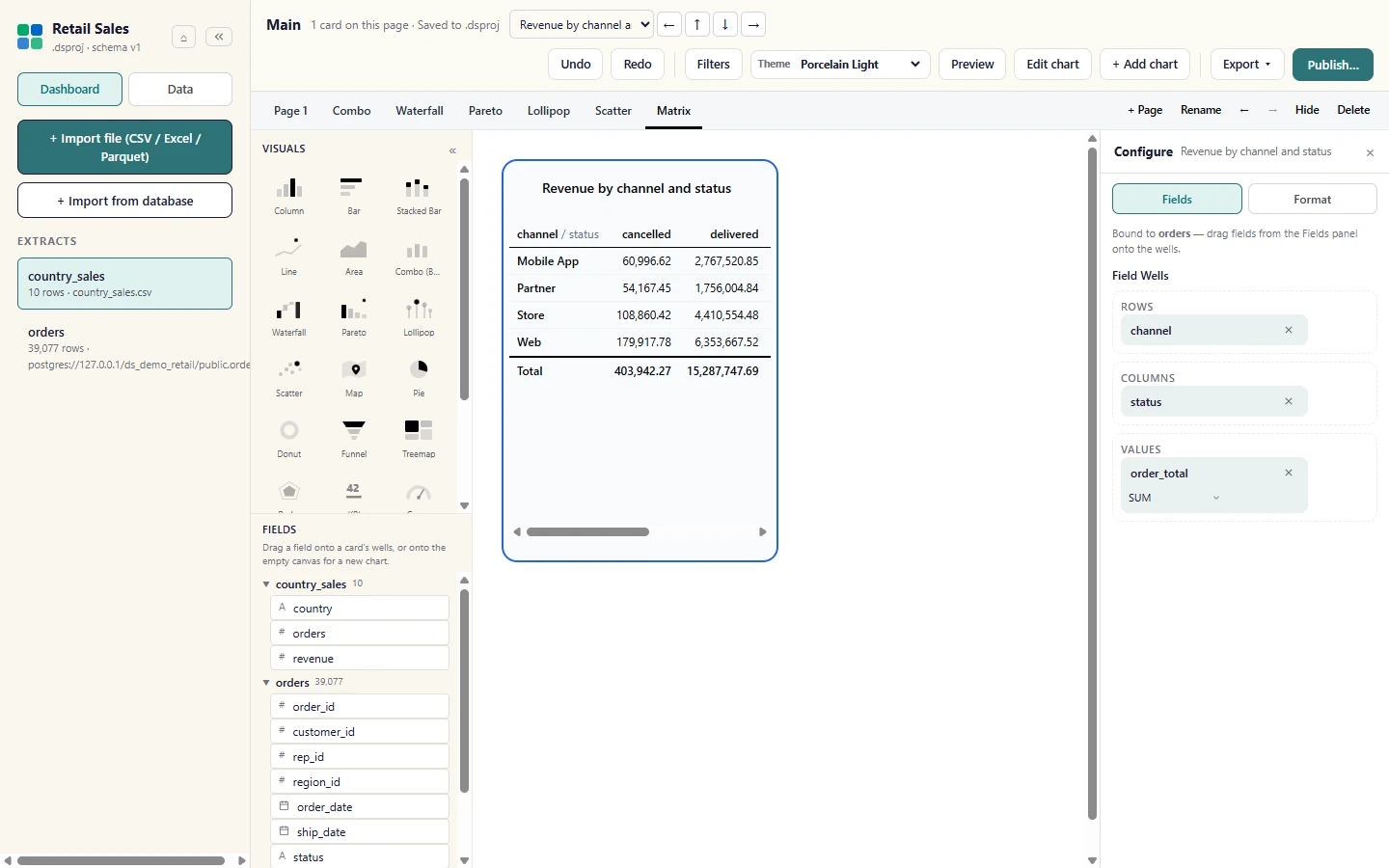Select the Stacked Bar visual
1389x868 pixels.
419,196
